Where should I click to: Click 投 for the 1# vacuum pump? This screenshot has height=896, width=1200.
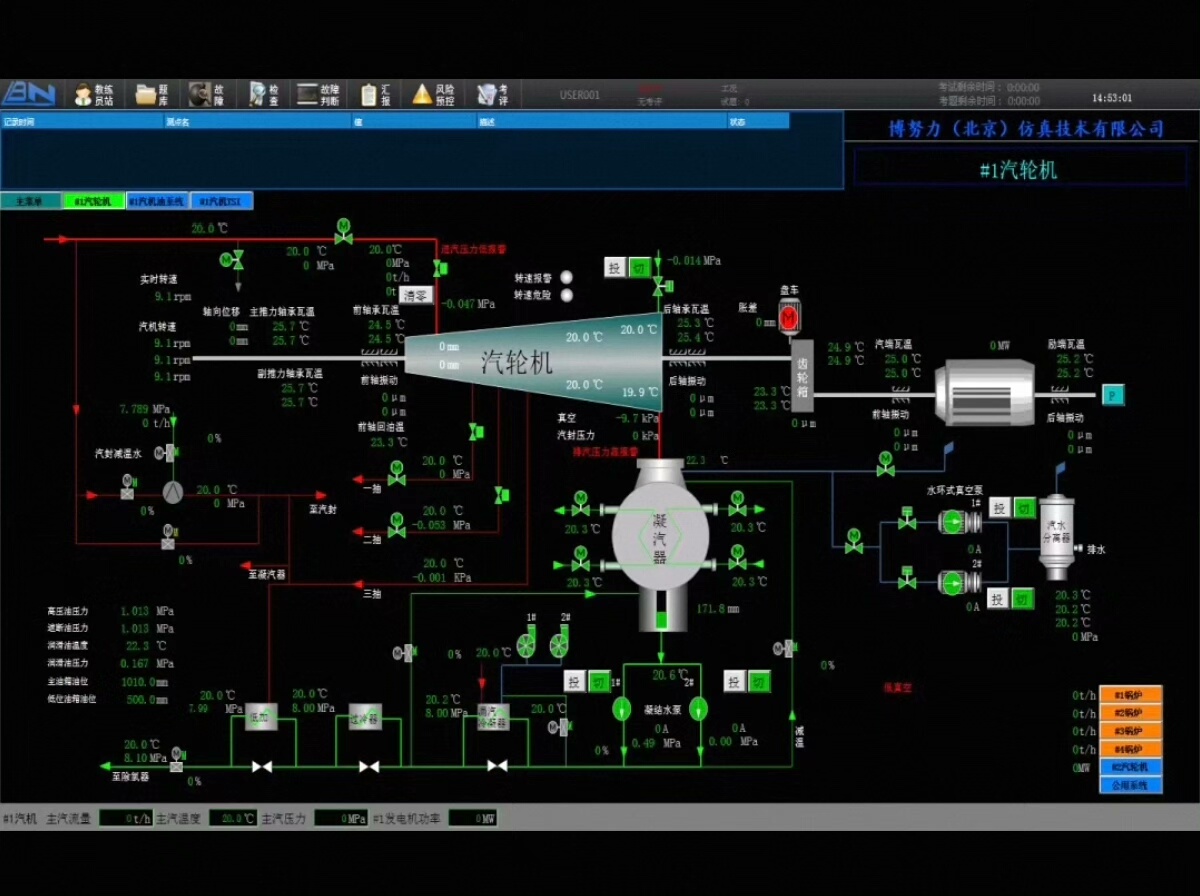point(999,507)
